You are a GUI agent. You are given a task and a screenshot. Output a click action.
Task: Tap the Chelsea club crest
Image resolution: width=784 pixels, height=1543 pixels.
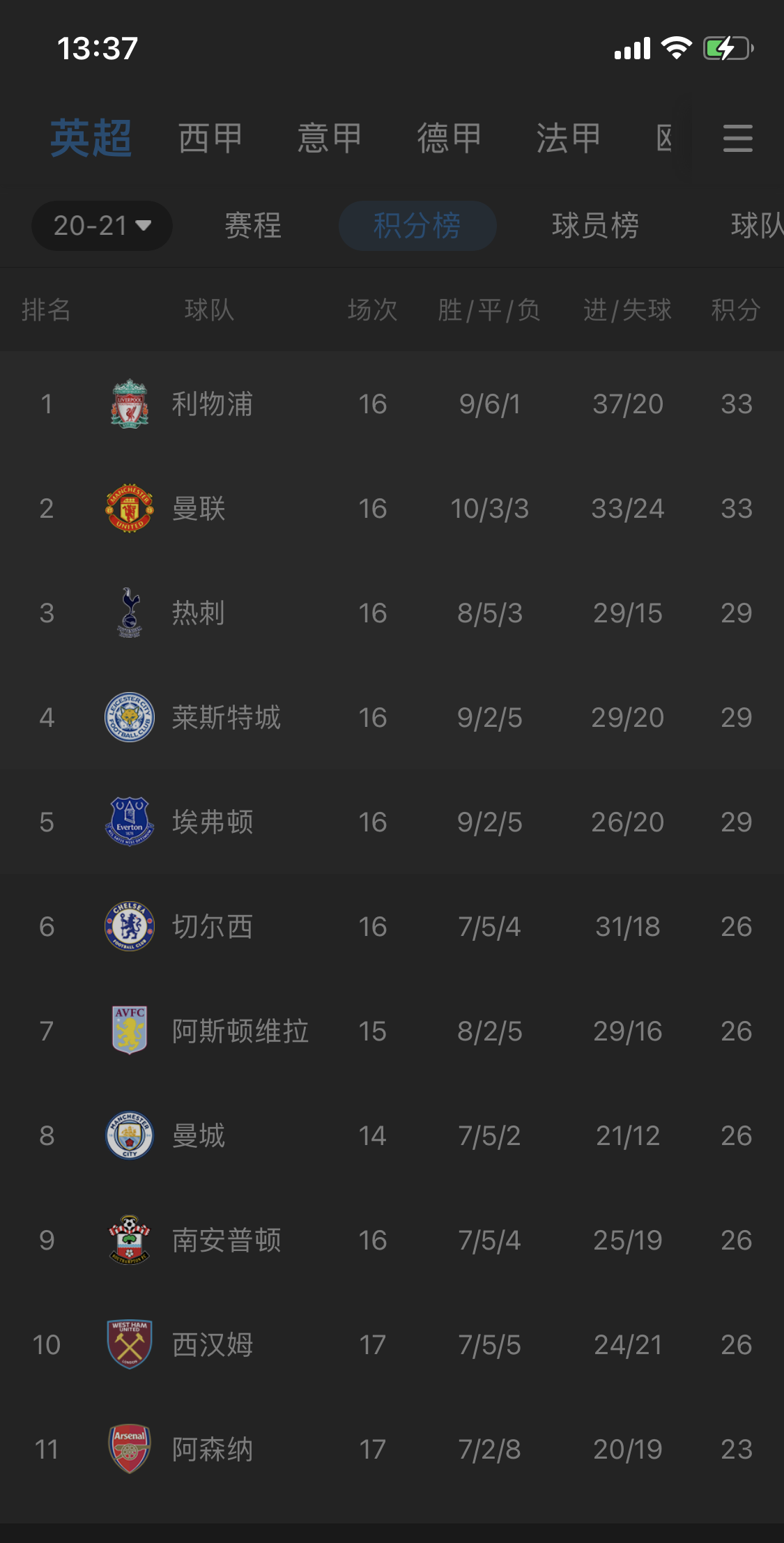(130, 926)
